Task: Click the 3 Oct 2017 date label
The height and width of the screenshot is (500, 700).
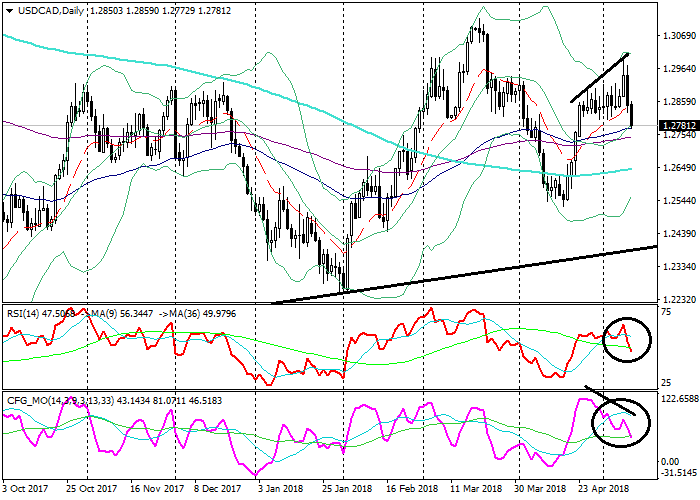Action: 24,491
